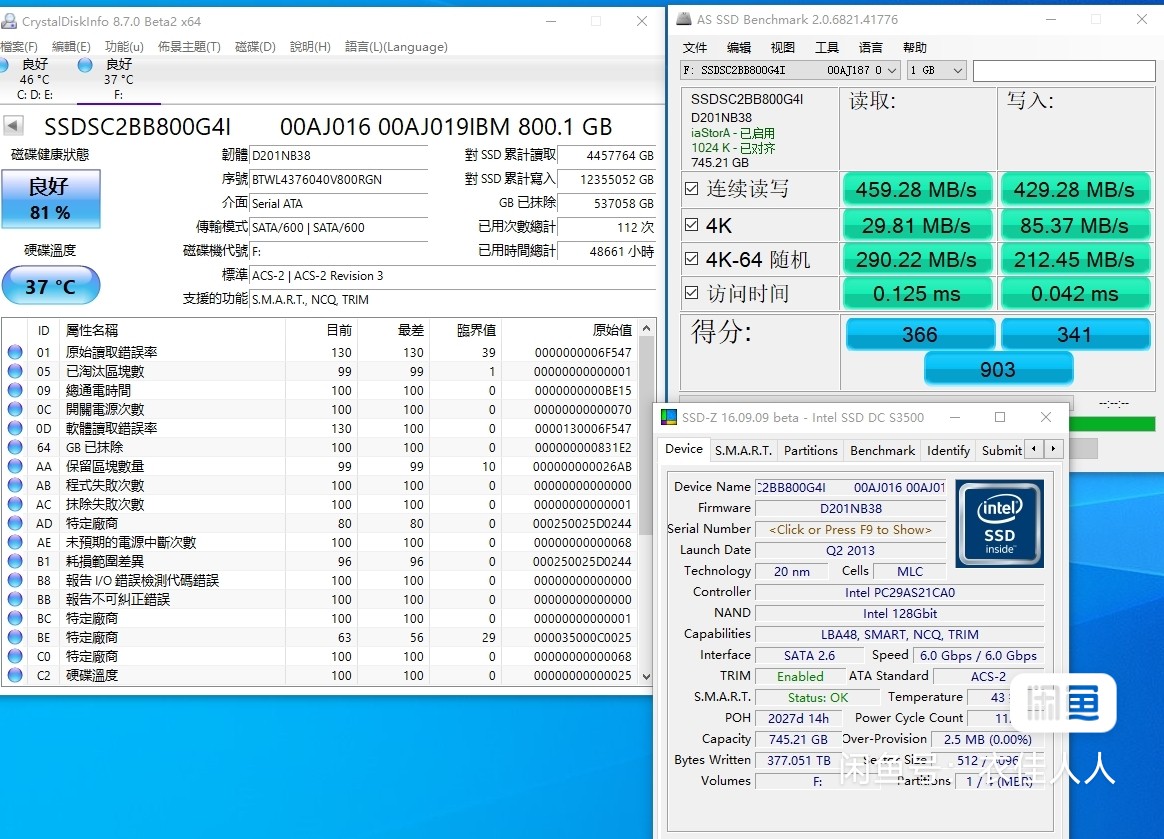Click the 韌體 firmware field D201NB38
The width and height of the screenshot is (1164, 839).
click(339, 155)
